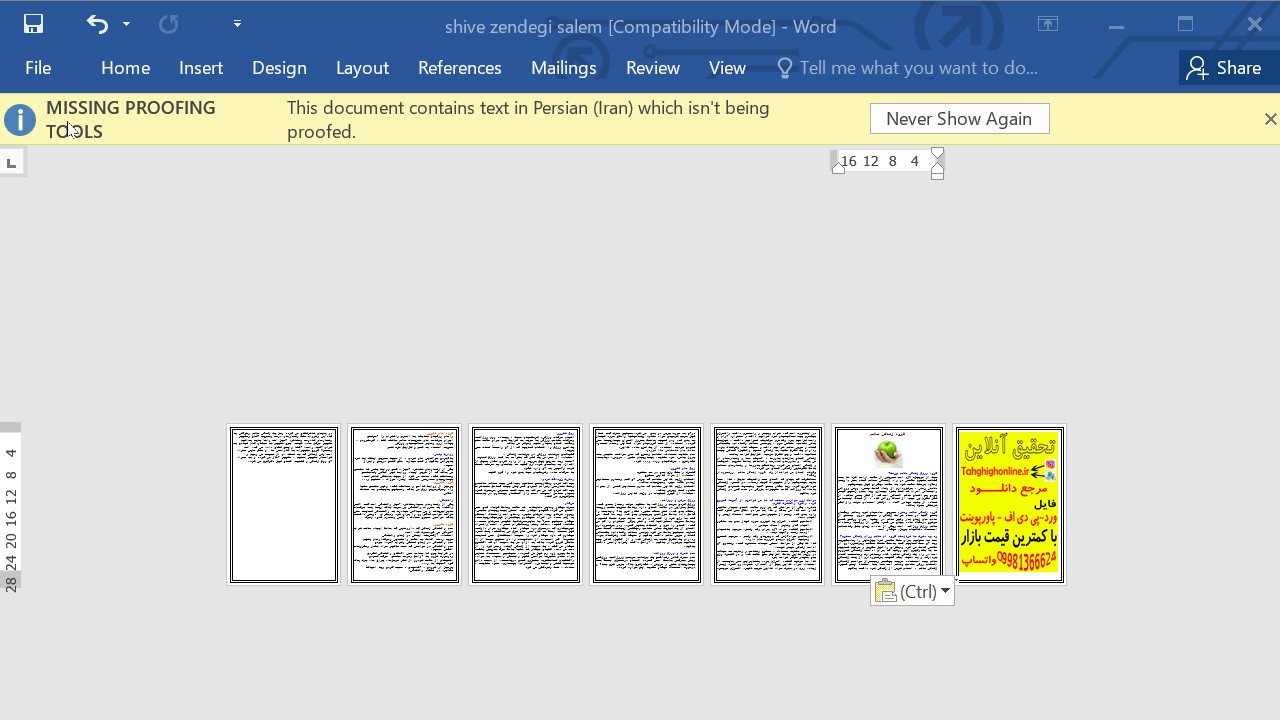Screen dimensions: 1280x720
Task: Click the Redo repeat icon
Action: coord(168,24)
